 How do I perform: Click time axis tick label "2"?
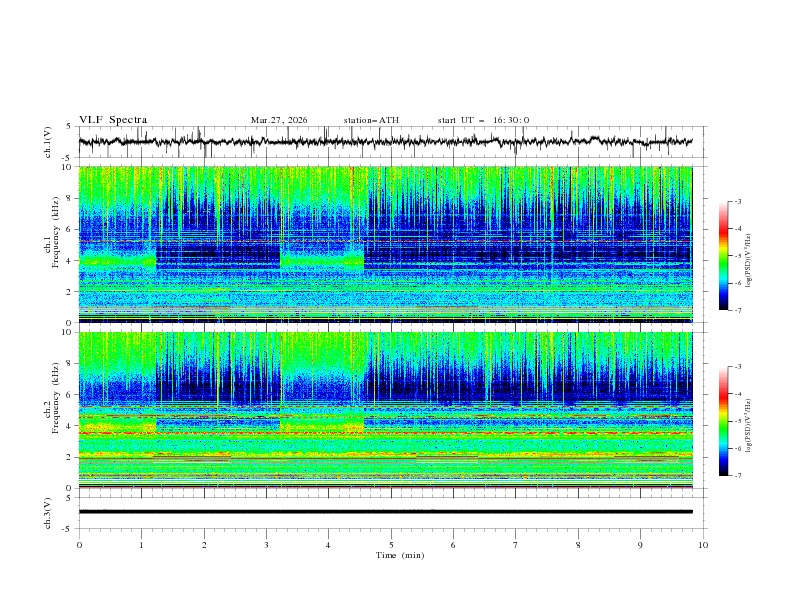click(x=204, y=545)
